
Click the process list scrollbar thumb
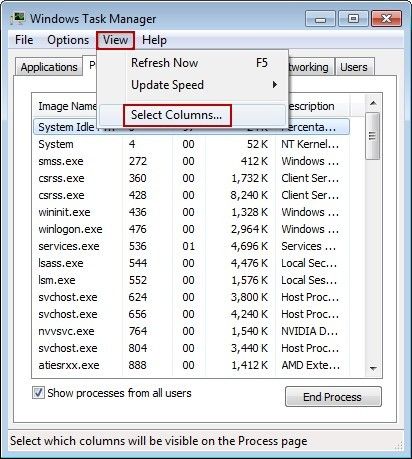372,136
